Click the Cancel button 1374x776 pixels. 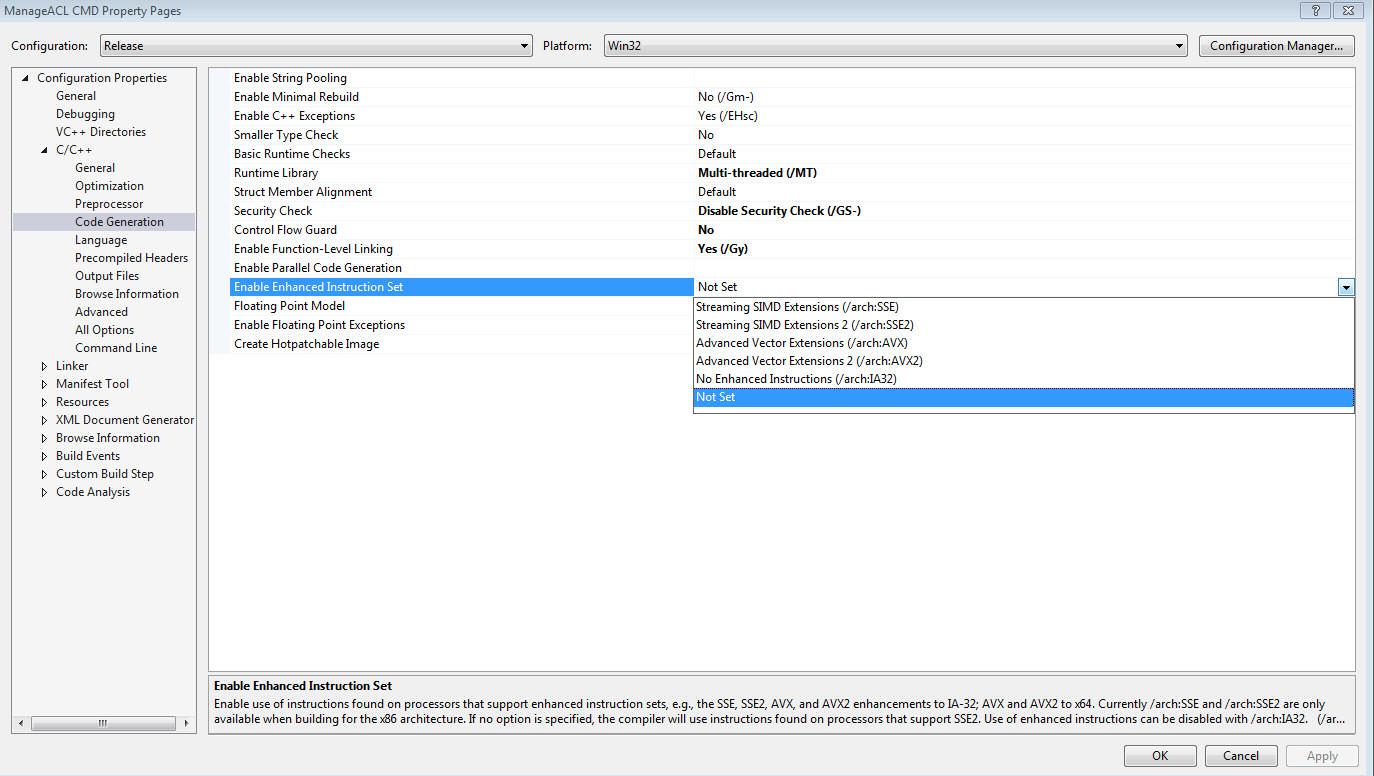click(x=1240, y=756)
